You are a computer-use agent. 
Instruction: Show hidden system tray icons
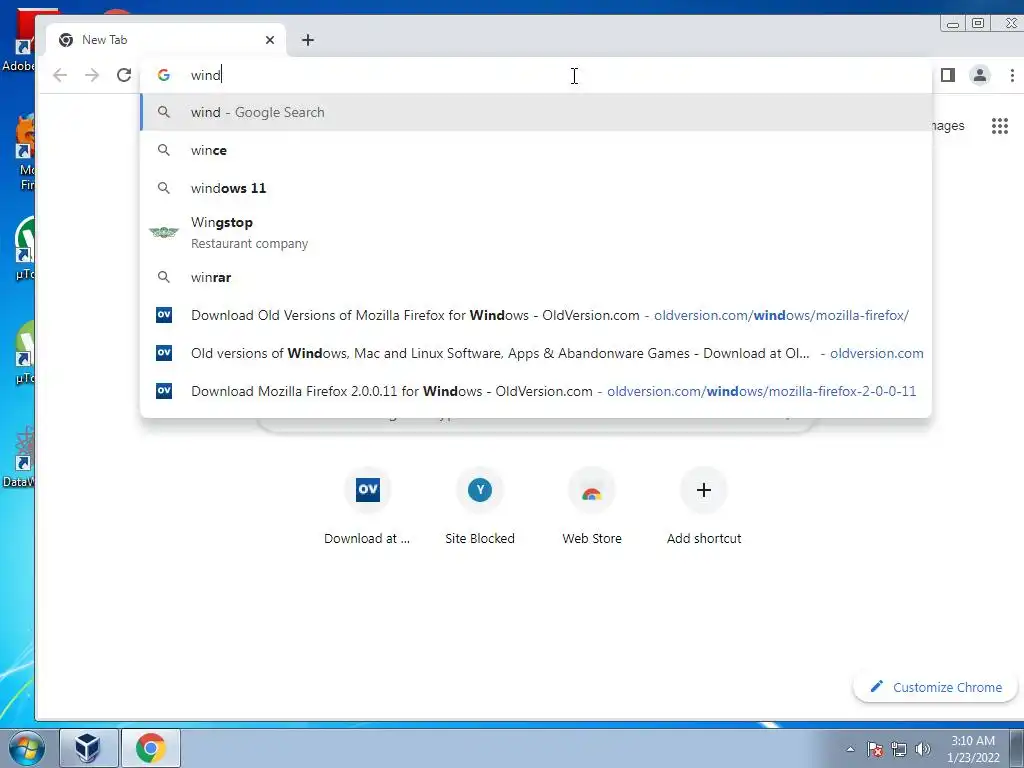[x=850, y=749]
